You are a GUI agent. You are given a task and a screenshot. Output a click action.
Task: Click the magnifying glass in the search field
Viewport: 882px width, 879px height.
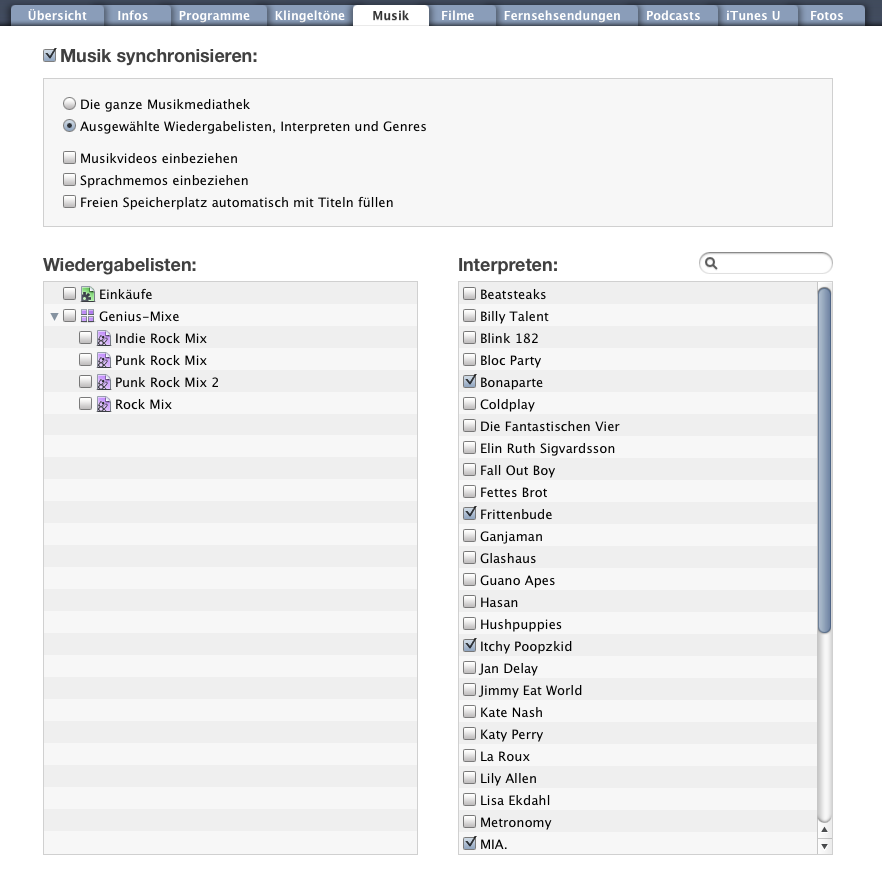(x=711, y=263)
